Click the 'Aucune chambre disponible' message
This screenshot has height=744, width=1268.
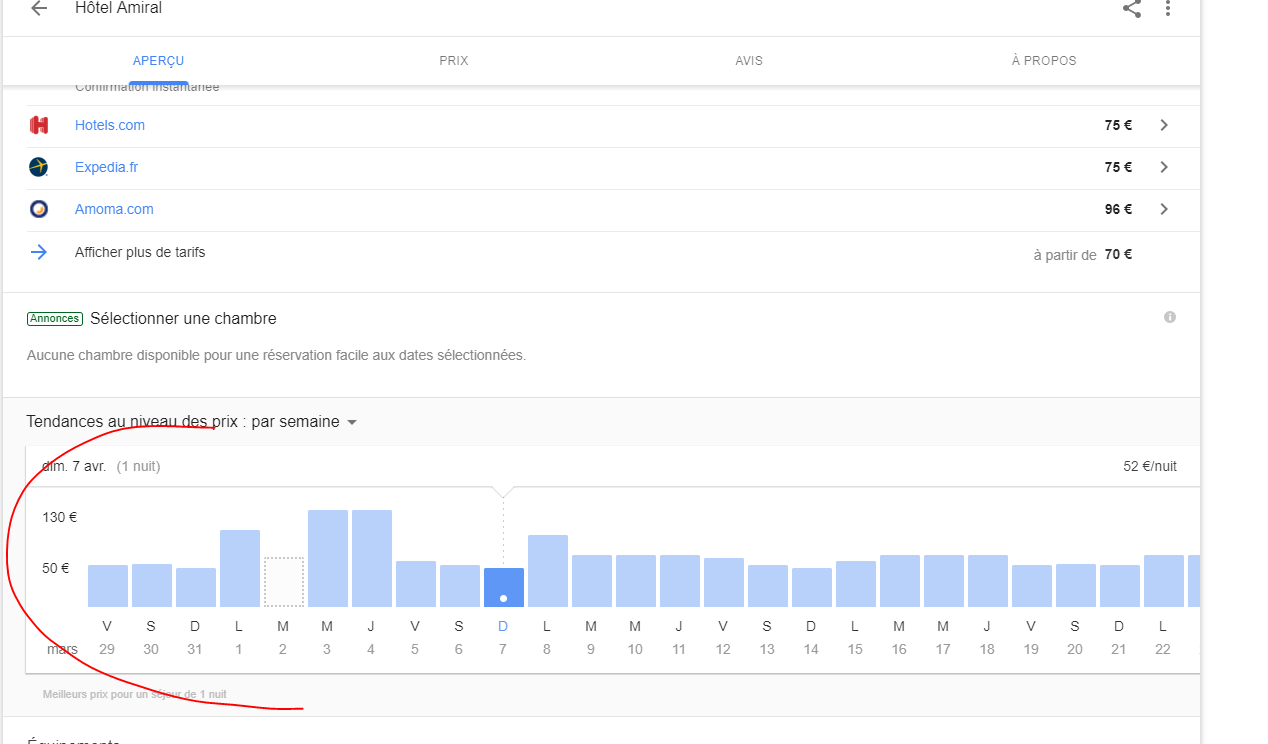point(276,355)
